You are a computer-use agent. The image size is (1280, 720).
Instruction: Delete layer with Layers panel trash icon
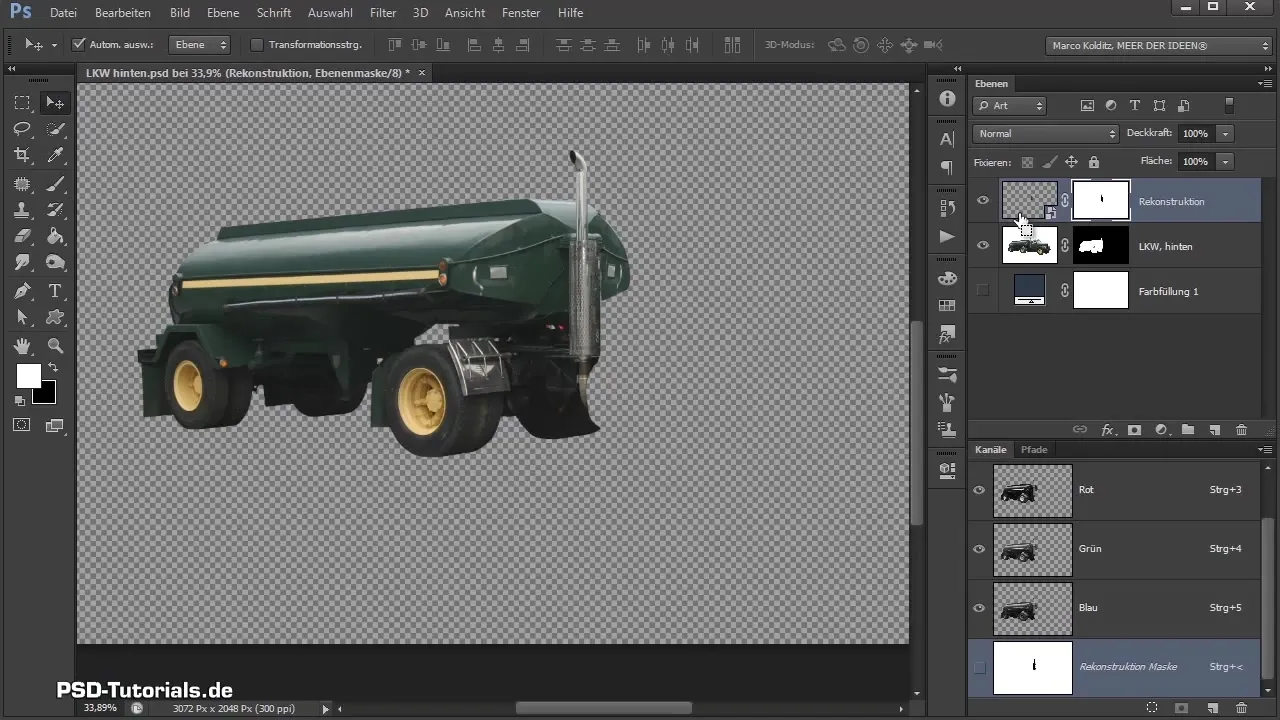[x=1241, y=429]
